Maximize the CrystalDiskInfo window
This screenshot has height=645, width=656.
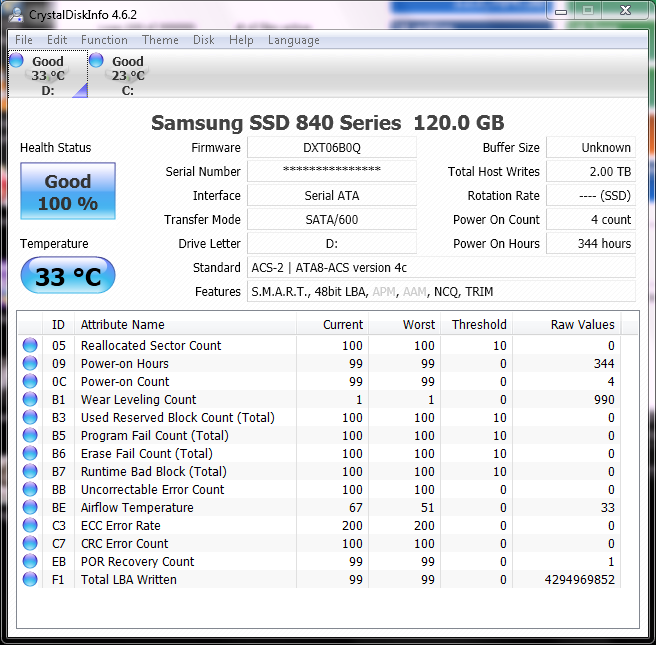[x=588, y=10]
